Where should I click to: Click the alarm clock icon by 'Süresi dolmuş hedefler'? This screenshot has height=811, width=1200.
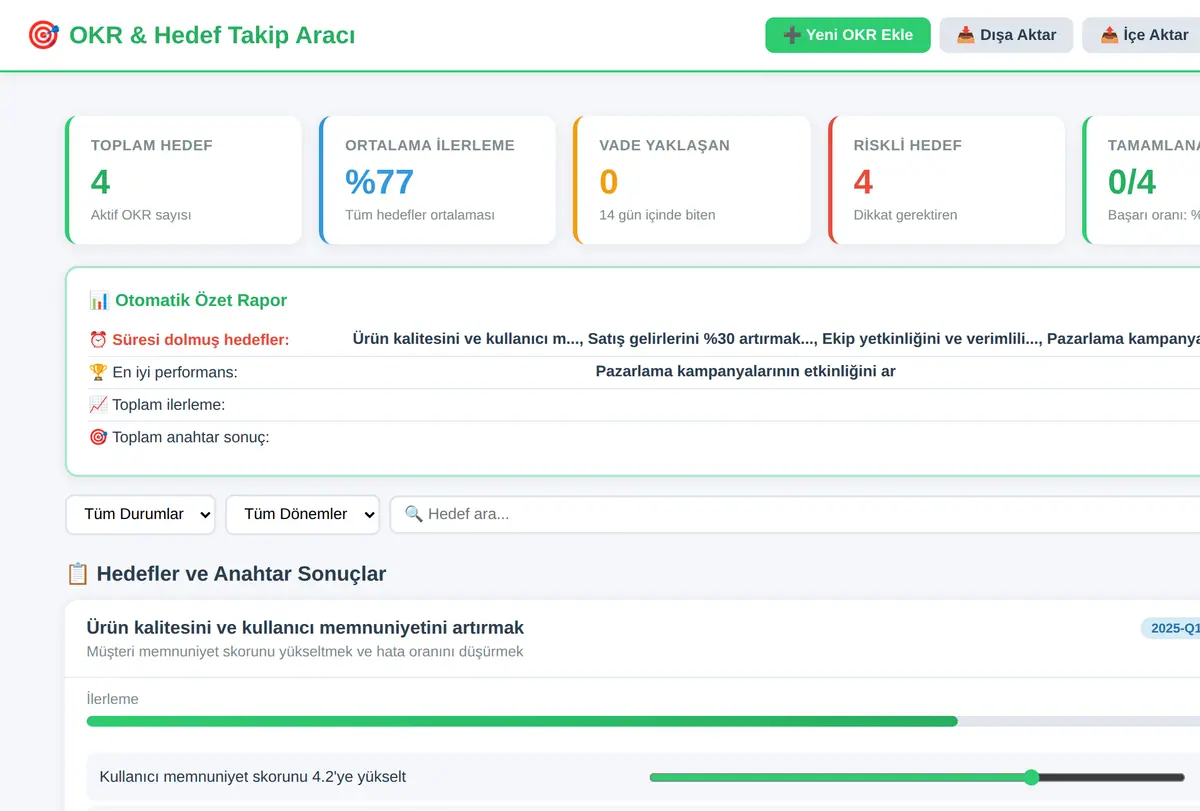[x=98, y=340]
